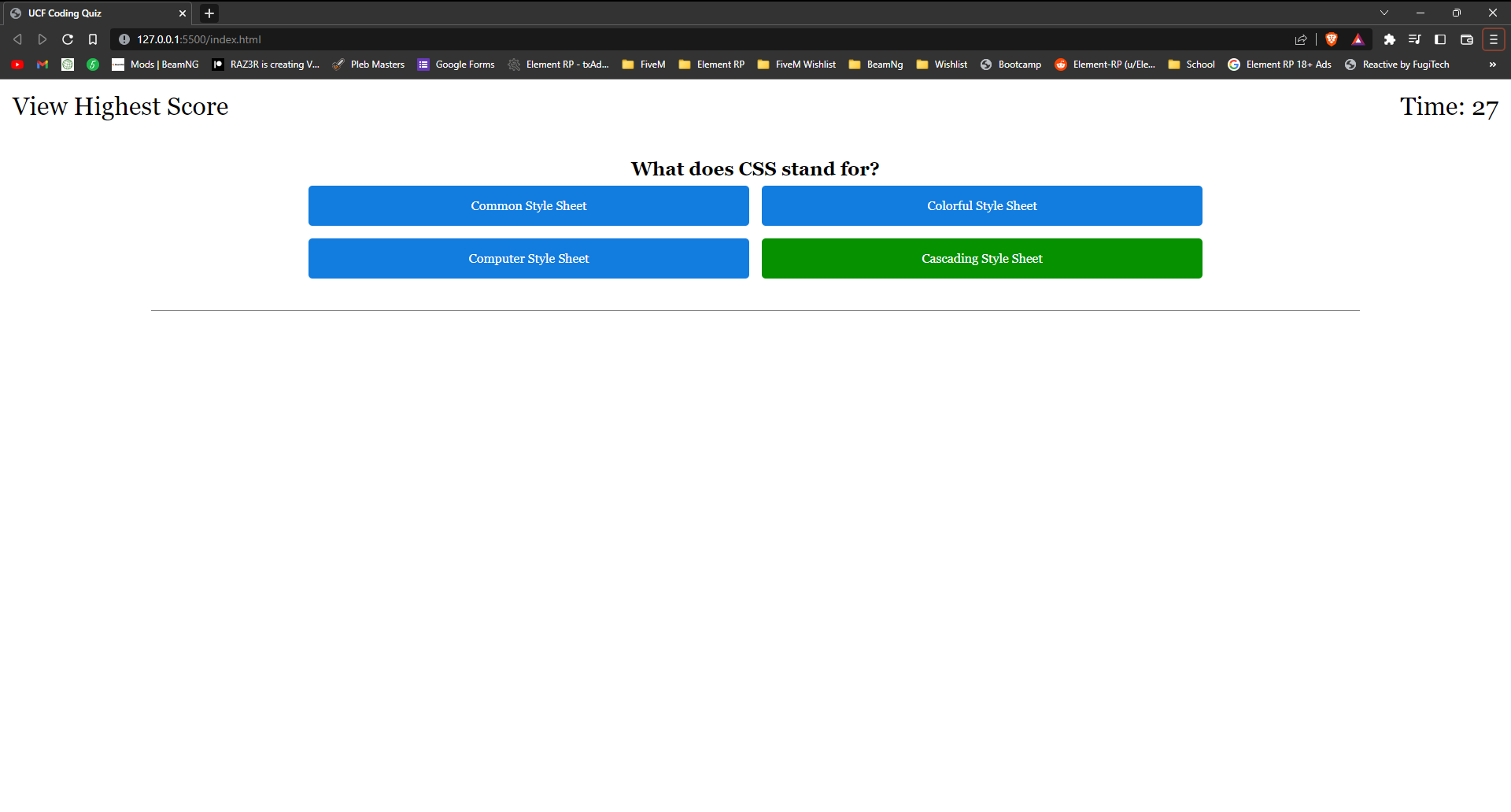Go back using the browser back arrow
Screen dimensions: 1511x812
(x=17, y=39)
